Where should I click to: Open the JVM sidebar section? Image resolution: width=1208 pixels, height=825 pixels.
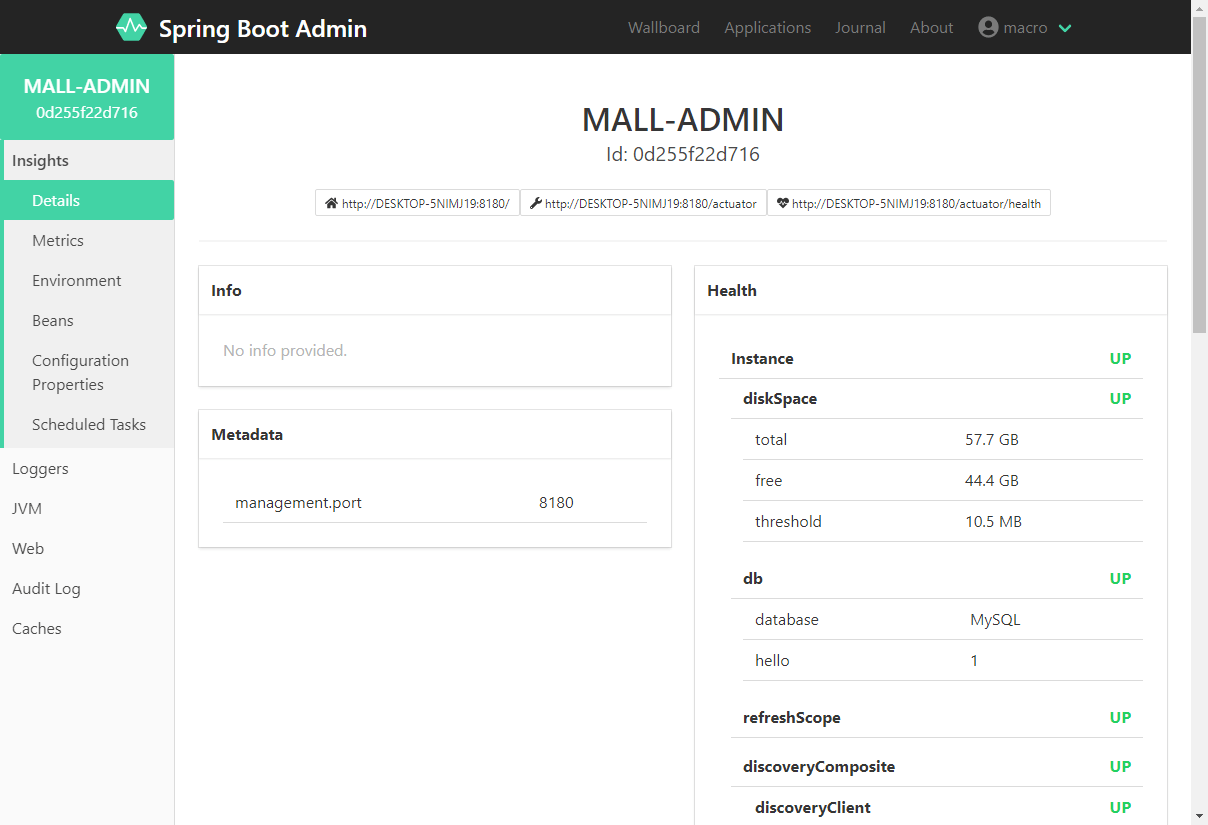pyautogui.click(x=27, y=509)
